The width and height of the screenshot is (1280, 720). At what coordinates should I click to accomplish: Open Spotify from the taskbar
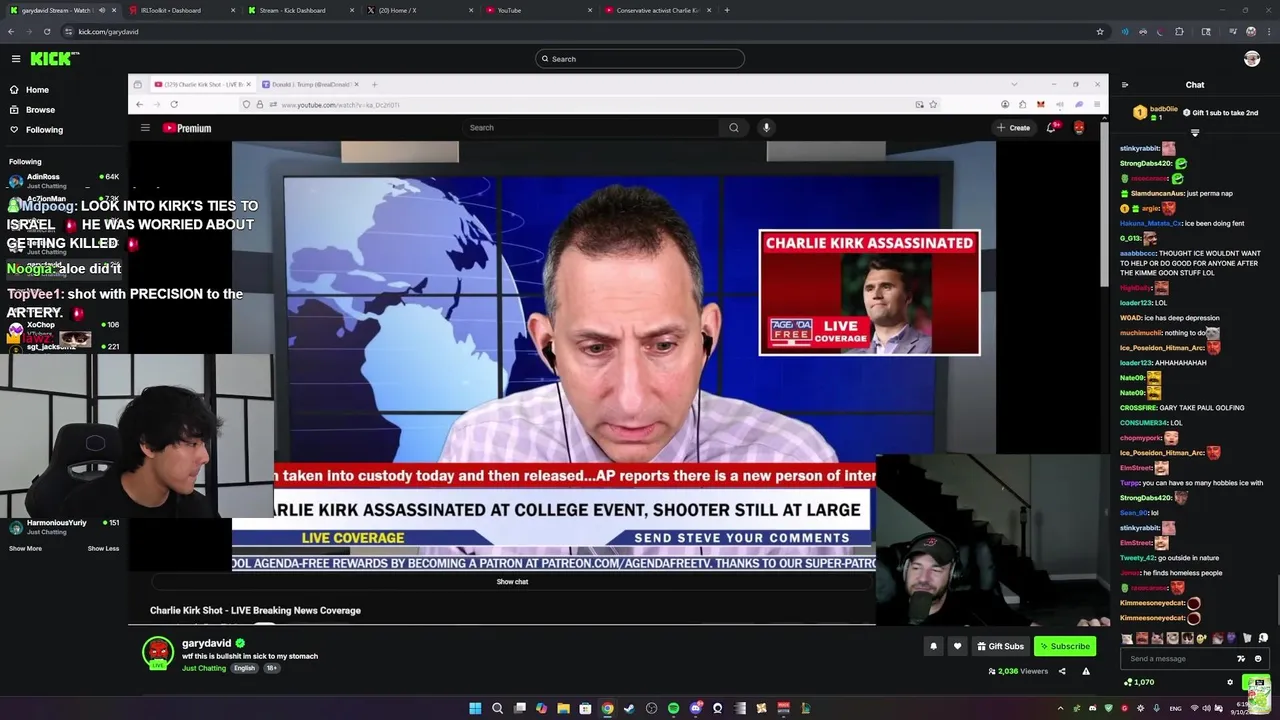pyautogui.click(x=673, y=708)
